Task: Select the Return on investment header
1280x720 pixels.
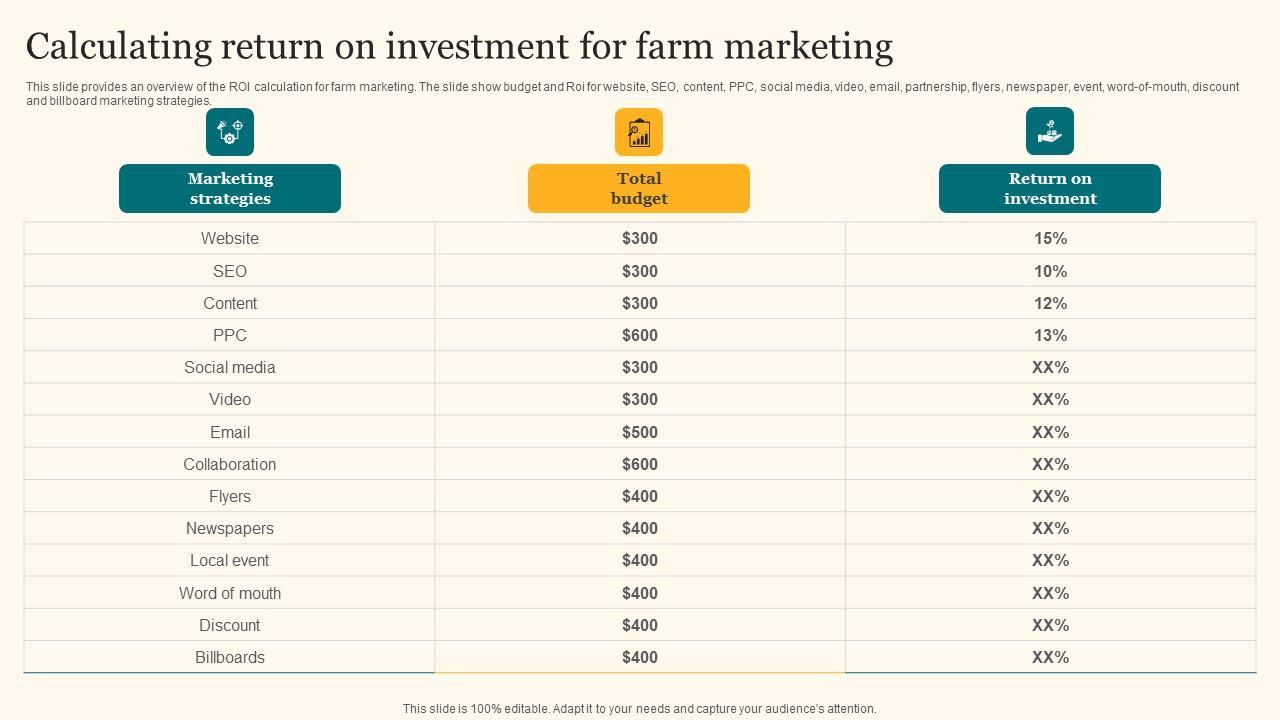Action: tap(1050, 189)
